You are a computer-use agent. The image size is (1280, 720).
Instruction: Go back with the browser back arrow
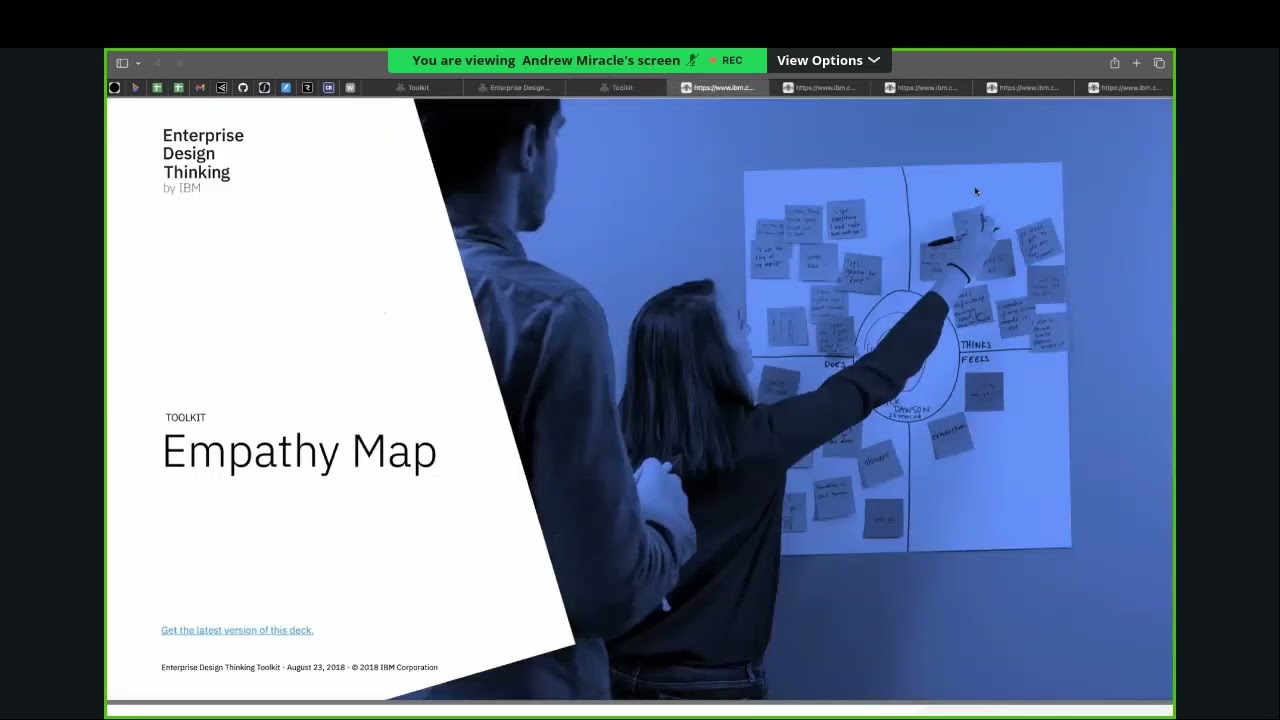pyautogui.click(x=158, y=63)
